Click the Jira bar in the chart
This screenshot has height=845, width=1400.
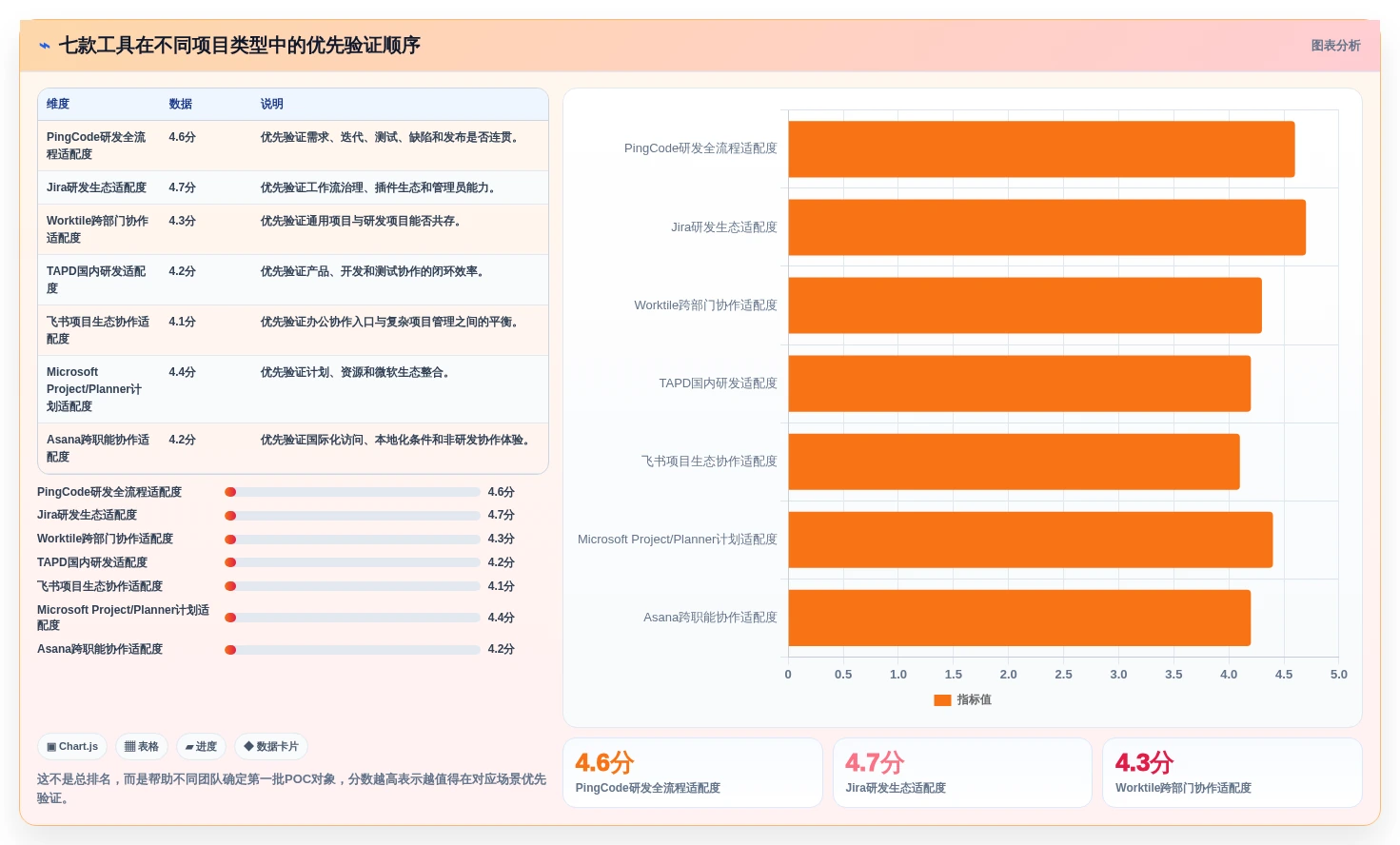click(1047, 227)
